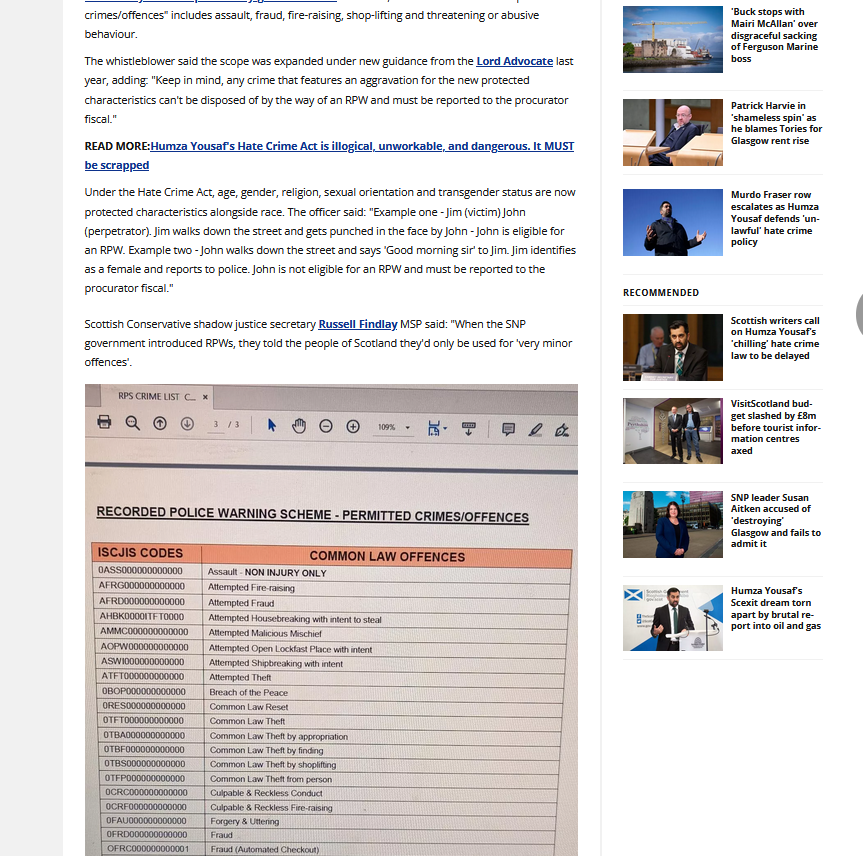Click the VisitScotland story thumbnail
The image size is (863, 856).
click(x=673, y=431)
